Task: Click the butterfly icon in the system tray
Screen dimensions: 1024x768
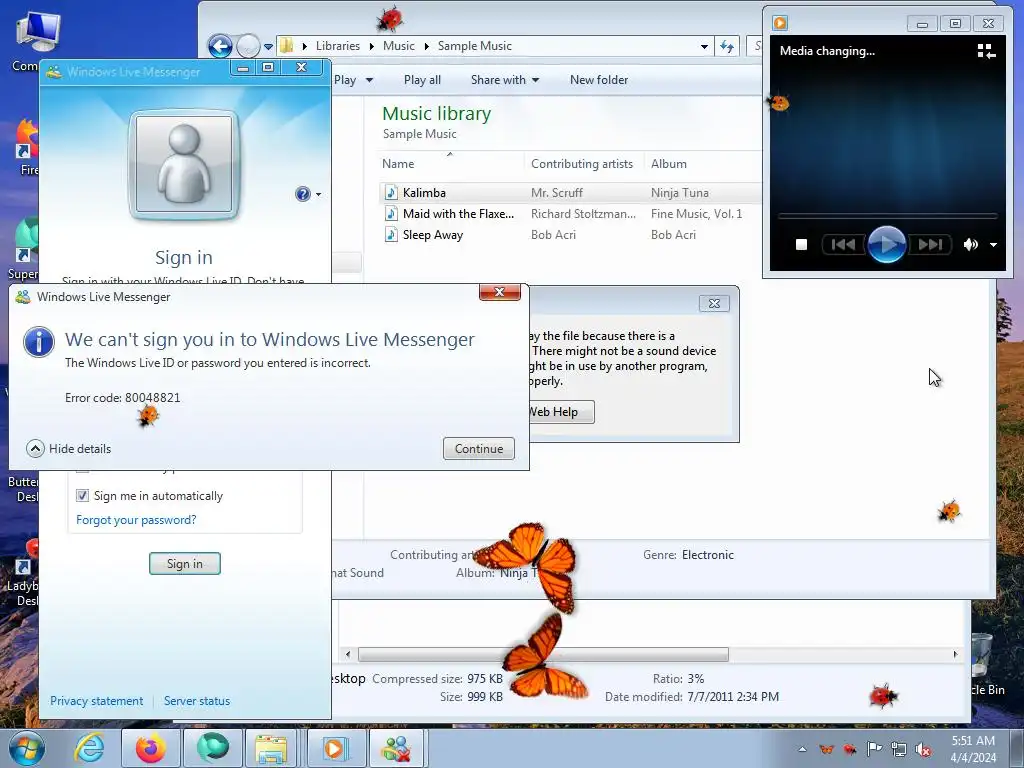Action: click(826, 749)
